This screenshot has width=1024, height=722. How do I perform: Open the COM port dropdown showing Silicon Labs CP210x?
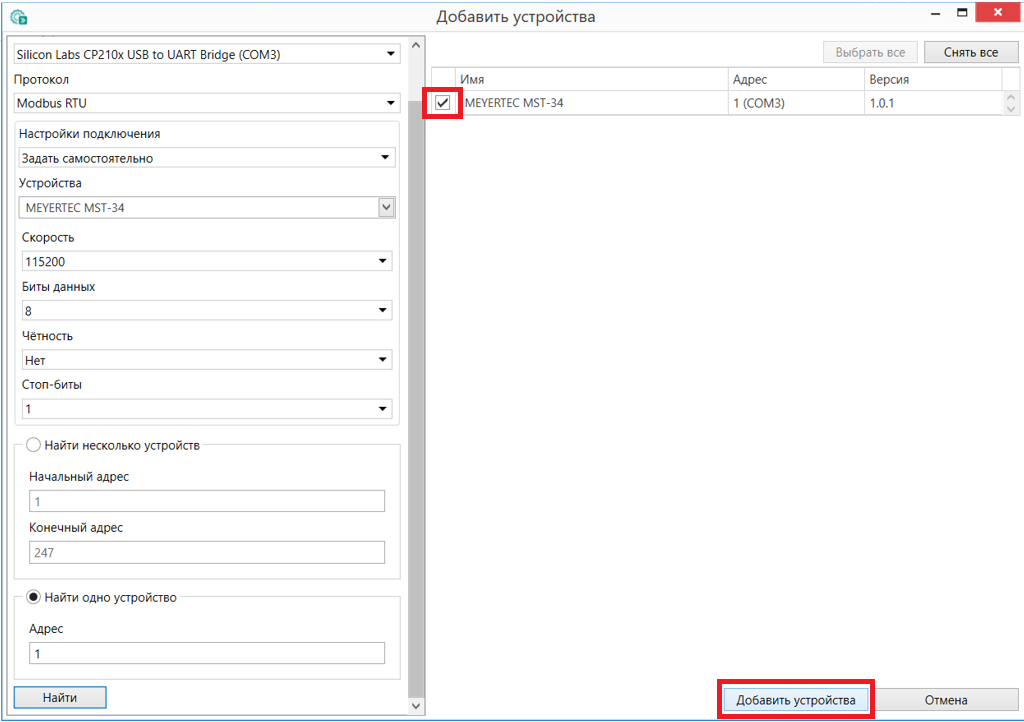point(206,54)
